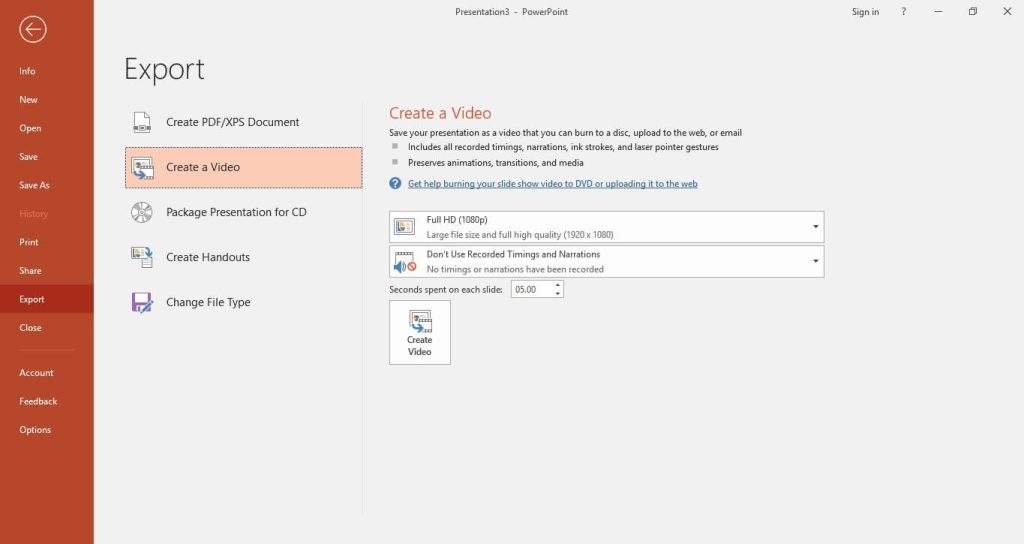The image size is (1024, 544).
Task: Click the back arrow circle icon
Action: pyautogui.click(x=33, y=29)
